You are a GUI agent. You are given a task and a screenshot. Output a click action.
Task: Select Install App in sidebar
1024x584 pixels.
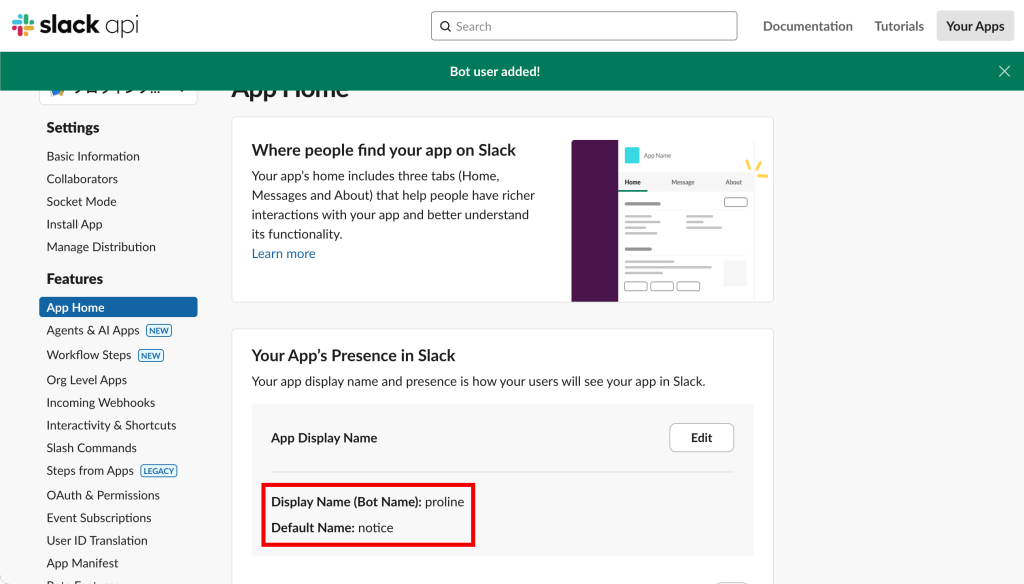(x=74, y=224)
